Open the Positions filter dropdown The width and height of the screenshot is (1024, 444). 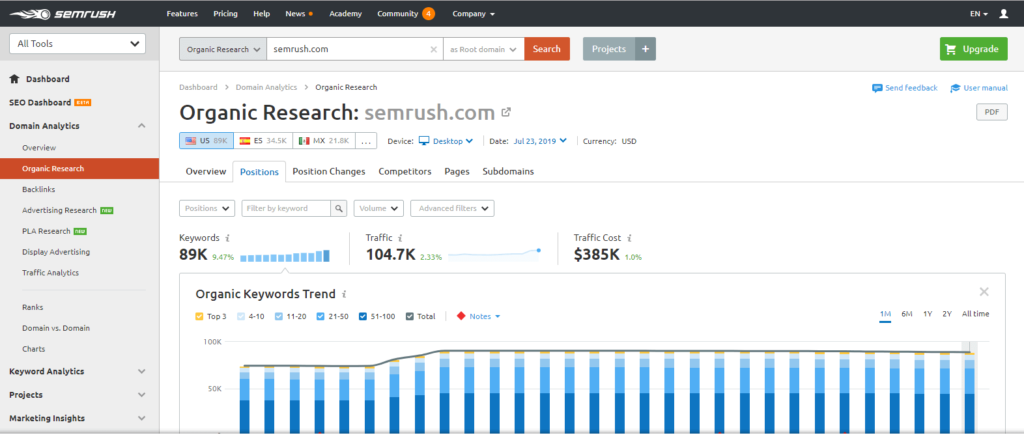click(207, 208)
